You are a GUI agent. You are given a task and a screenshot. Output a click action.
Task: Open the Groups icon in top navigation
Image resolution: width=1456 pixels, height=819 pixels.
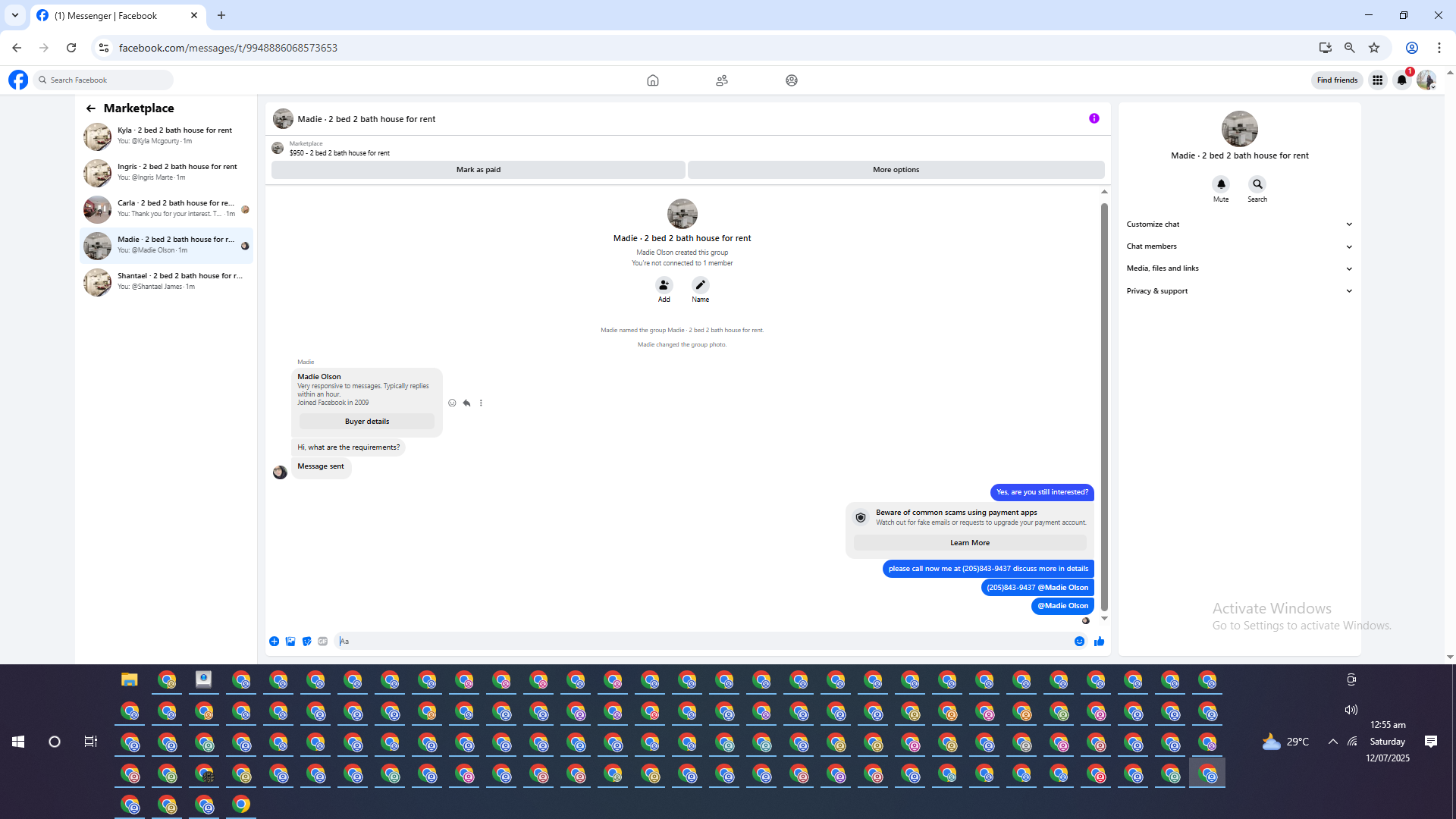(x=792, y=80)
